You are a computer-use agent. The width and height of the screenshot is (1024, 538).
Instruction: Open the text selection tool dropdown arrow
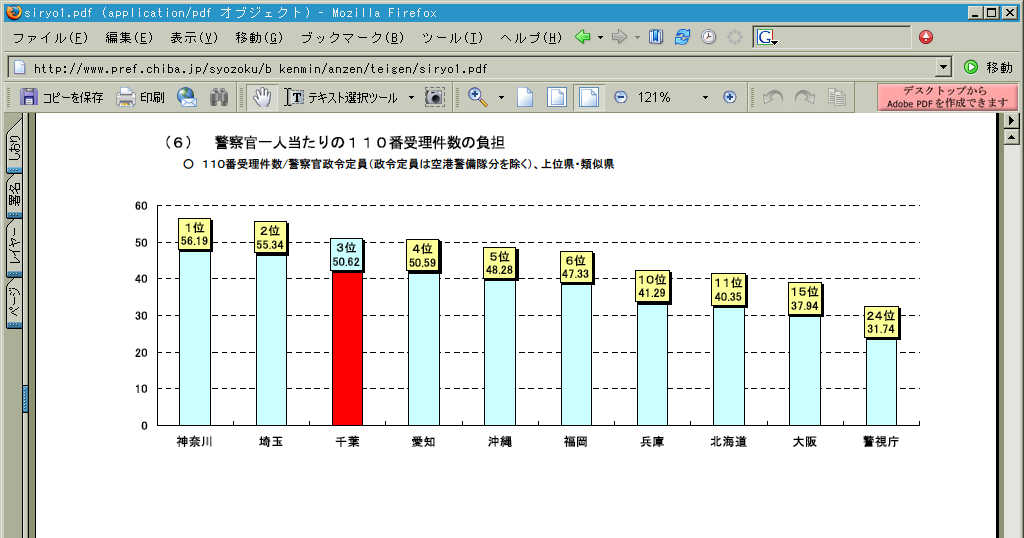[411, 97]
